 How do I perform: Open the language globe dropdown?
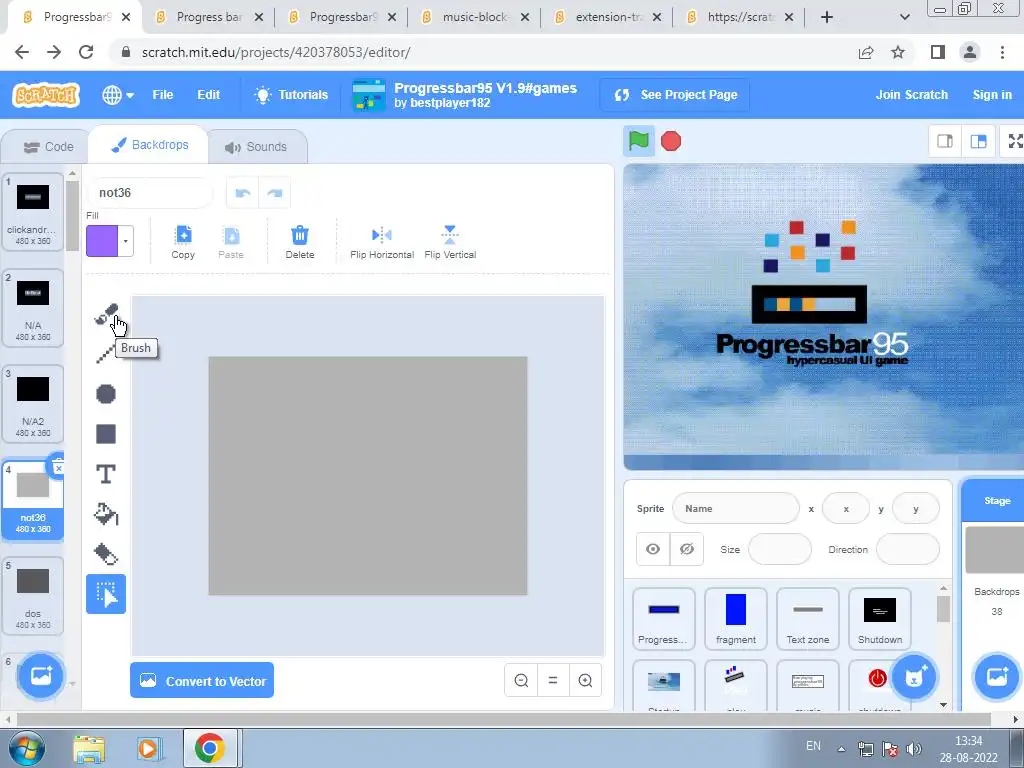coord(118,95)
